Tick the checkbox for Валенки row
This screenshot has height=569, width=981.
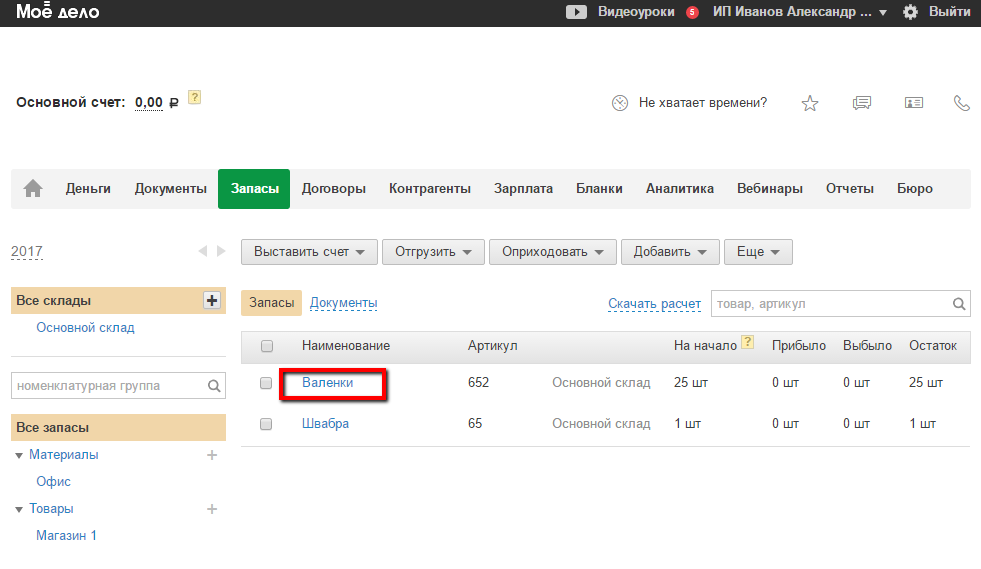[266, 383]
